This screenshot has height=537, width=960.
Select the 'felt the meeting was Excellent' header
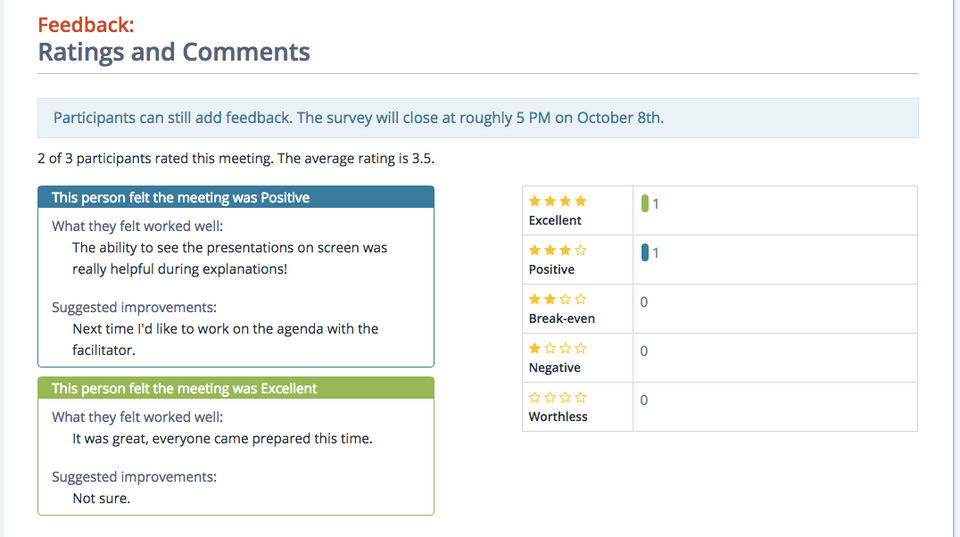(x=236, y=388)
